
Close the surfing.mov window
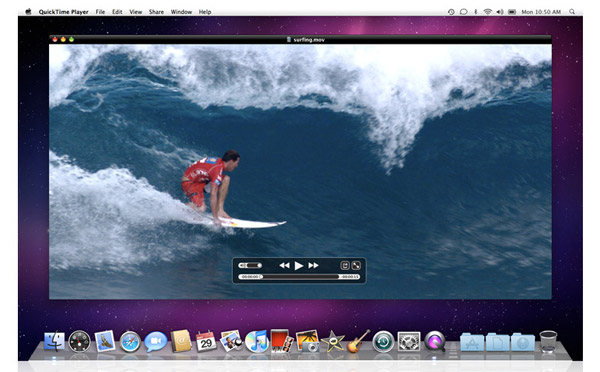click(55, 39)
